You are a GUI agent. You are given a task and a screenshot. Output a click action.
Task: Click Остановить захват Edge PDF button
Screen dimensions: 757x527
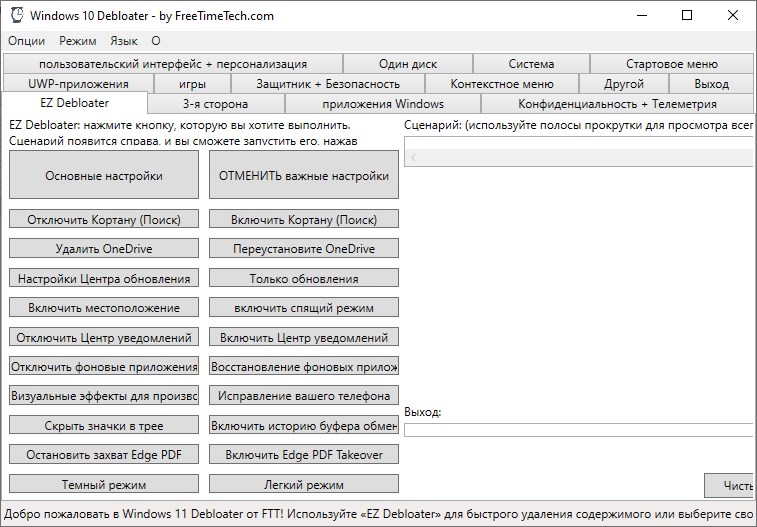pos(104,454)
